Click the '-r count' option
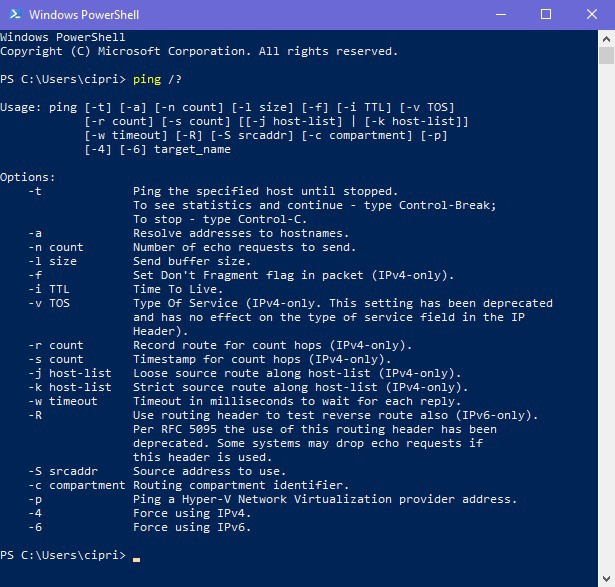This screenshot has width=615, height=587. (x=56, y=345)
